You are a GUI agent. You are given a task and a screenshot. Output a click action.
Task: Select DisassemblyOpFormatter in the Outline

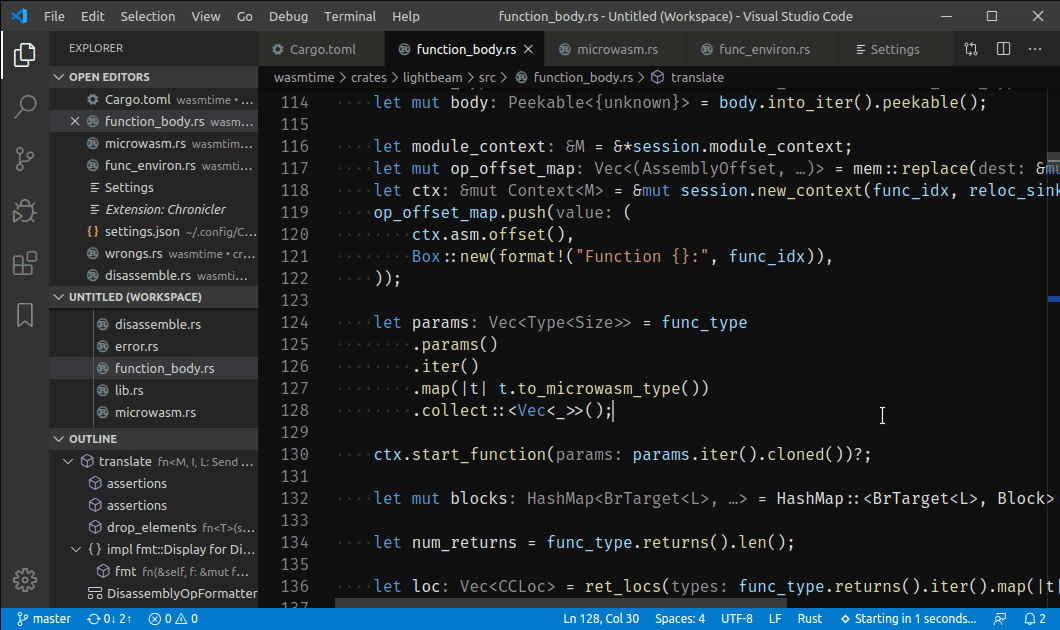coord(153,593)
